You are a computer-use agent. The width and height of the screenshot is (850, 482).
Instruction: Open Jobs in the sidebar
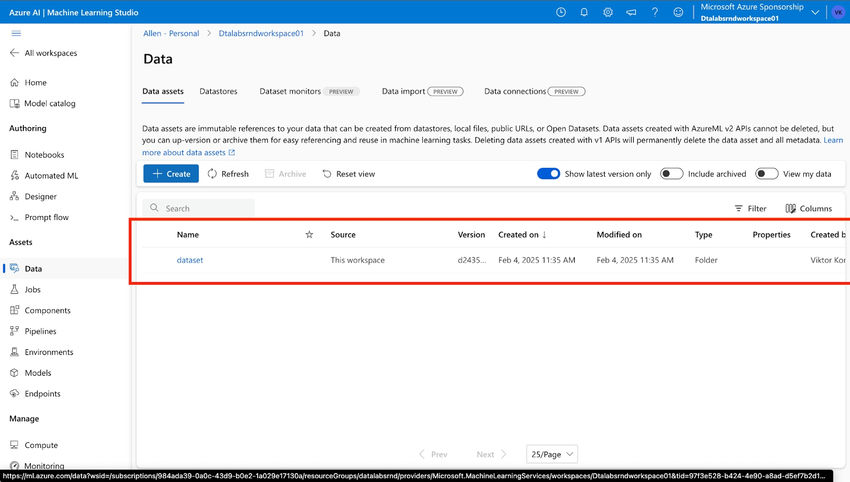click(25, 290)
